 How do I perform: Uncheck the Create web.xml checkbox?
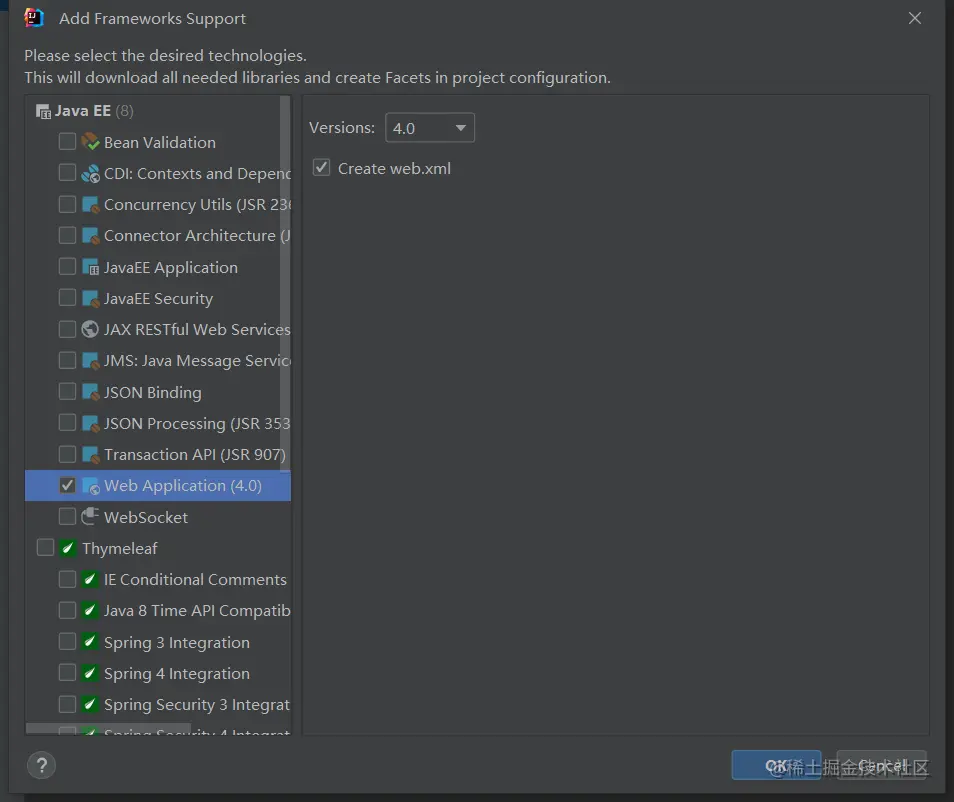click(321, 167)
